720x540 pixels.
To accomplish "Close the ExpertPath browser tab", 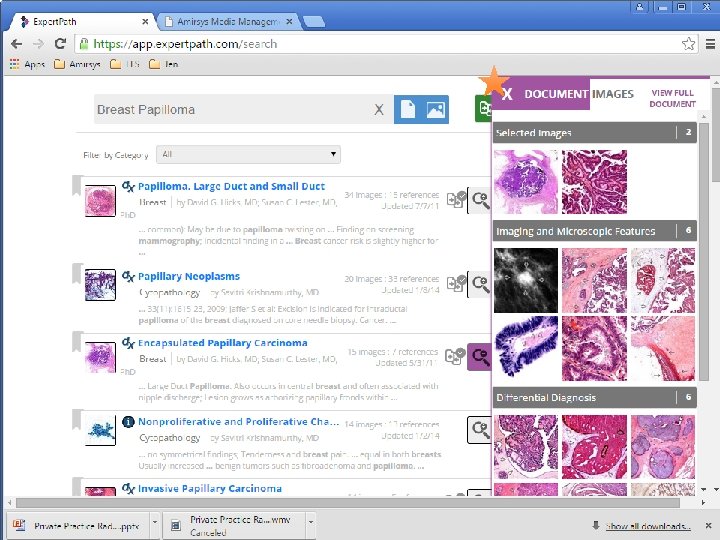I will pos(145,22).
